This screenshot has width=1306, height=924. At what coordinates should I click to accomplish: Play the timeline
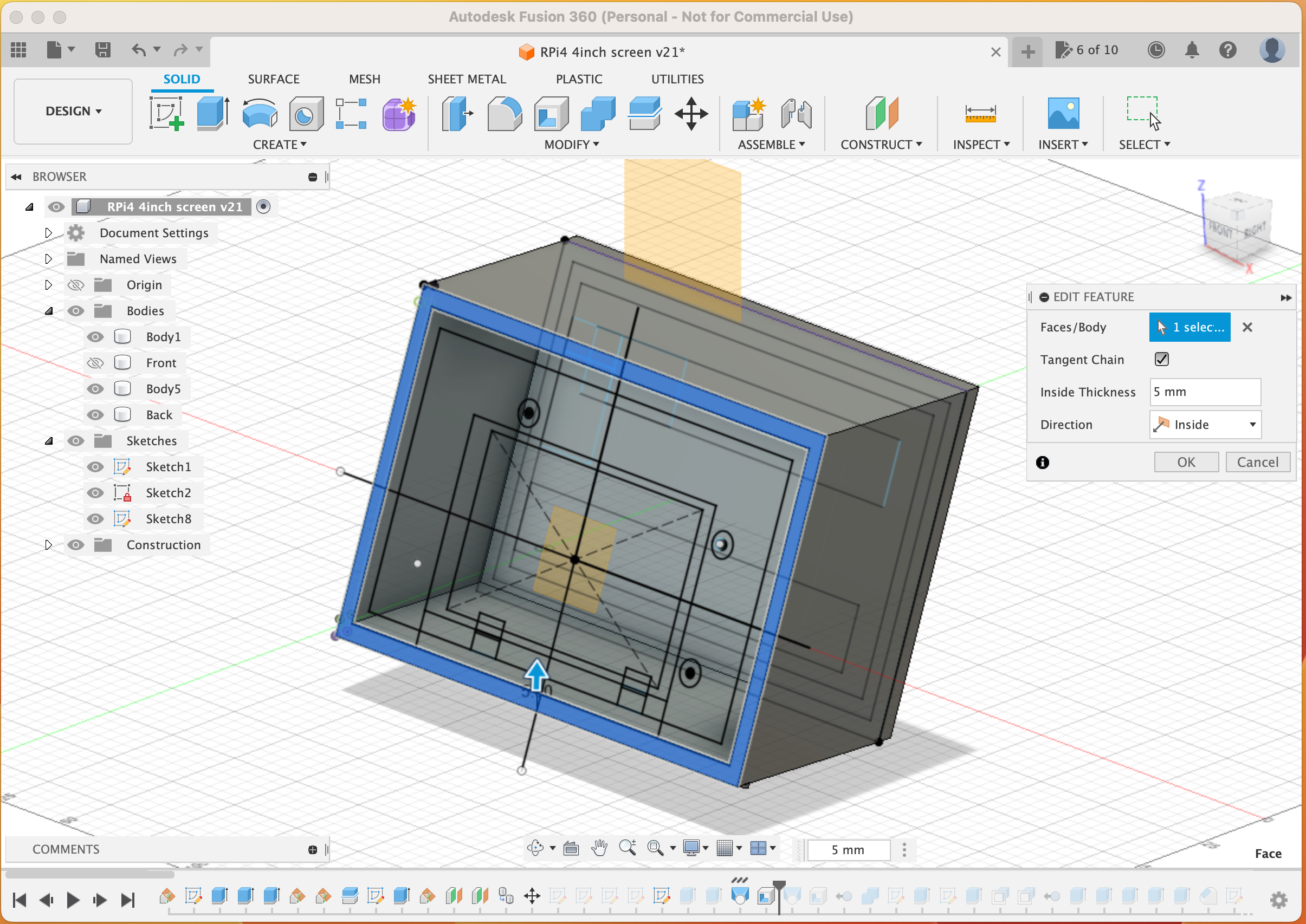72,900
